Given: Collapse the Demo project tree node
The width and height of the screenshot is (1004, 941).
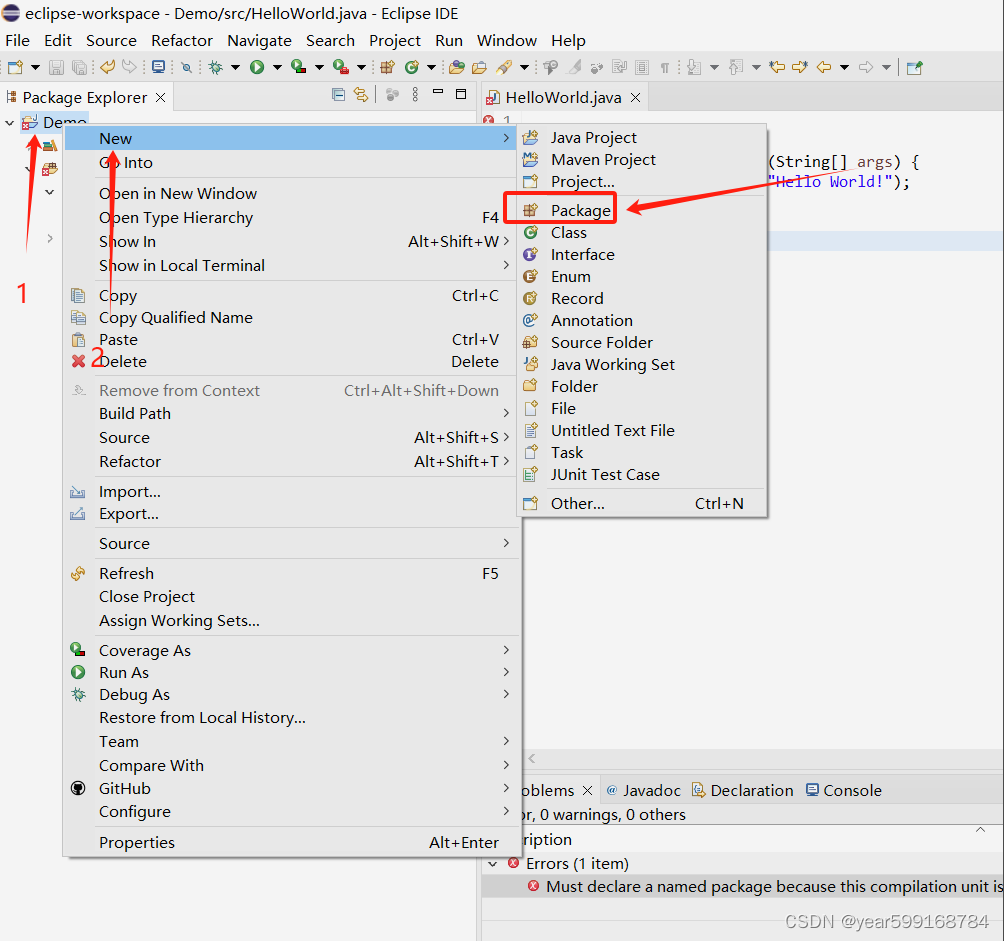Looking at the screenshot, I should pyautogui.click(x=9, y=122).
